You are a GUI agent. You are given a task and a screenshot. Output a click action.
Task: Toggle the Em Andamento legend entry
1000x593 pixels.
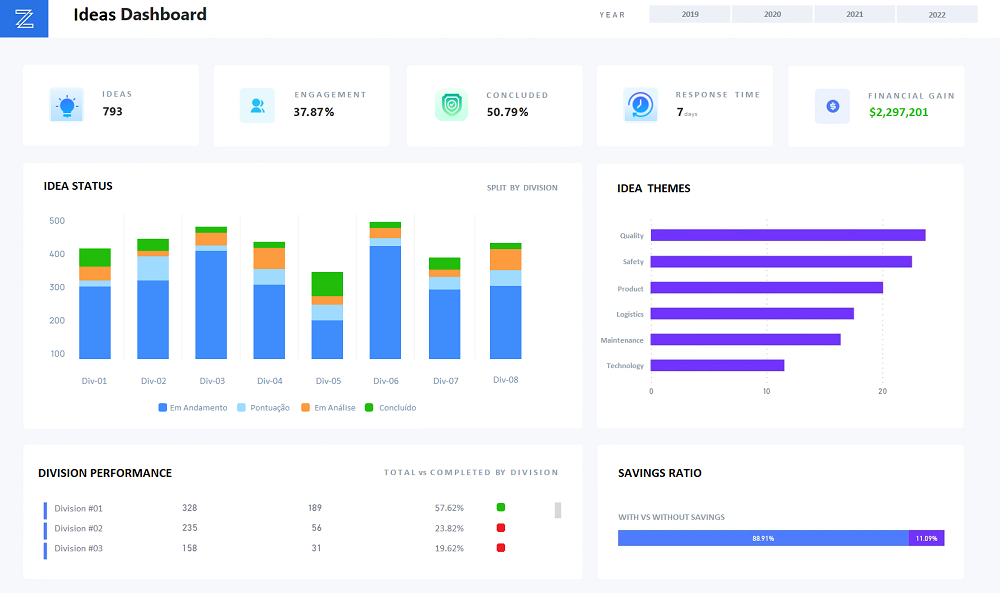[193, 407]
